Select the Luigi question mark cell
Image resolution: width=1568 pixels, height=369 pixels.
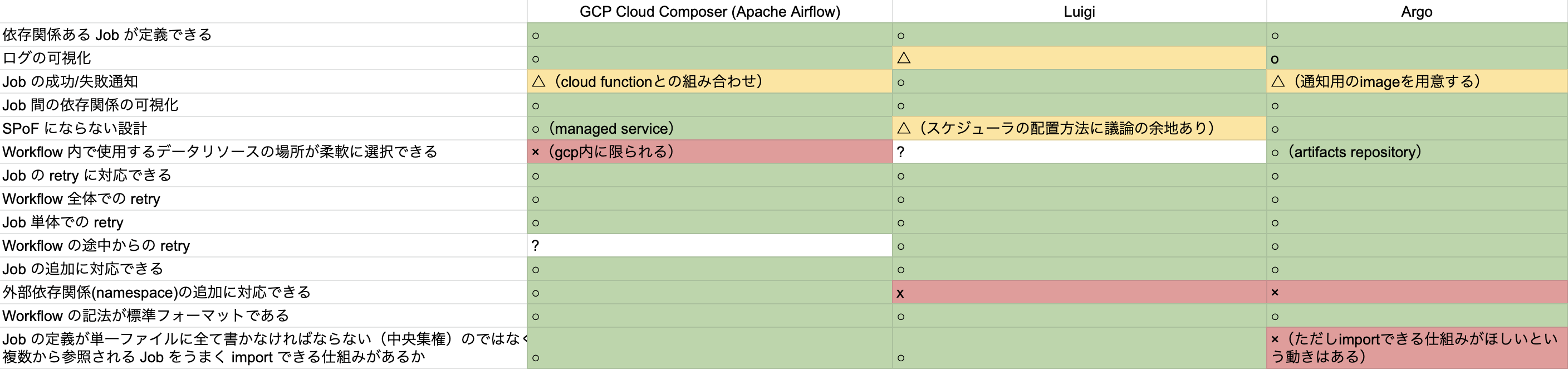click(1079, 152)
